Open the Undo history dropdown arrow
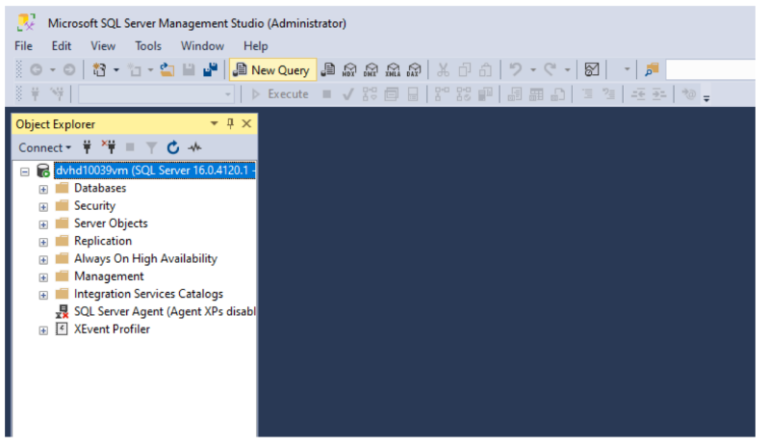Viewport: 768px width, 447px height. [x=533, y=70]
